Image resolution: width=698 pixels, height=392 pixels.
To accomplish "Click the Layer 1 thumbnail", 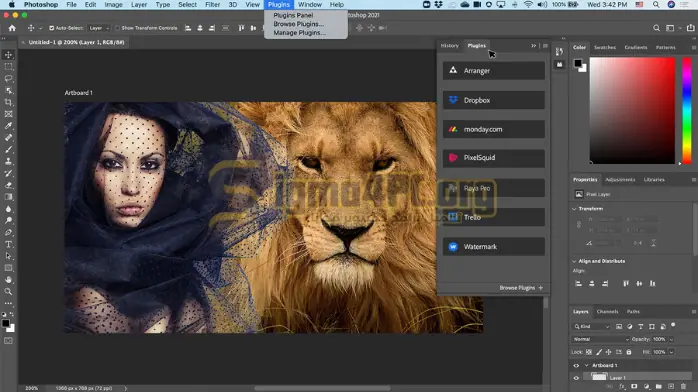I will point(599,377).
